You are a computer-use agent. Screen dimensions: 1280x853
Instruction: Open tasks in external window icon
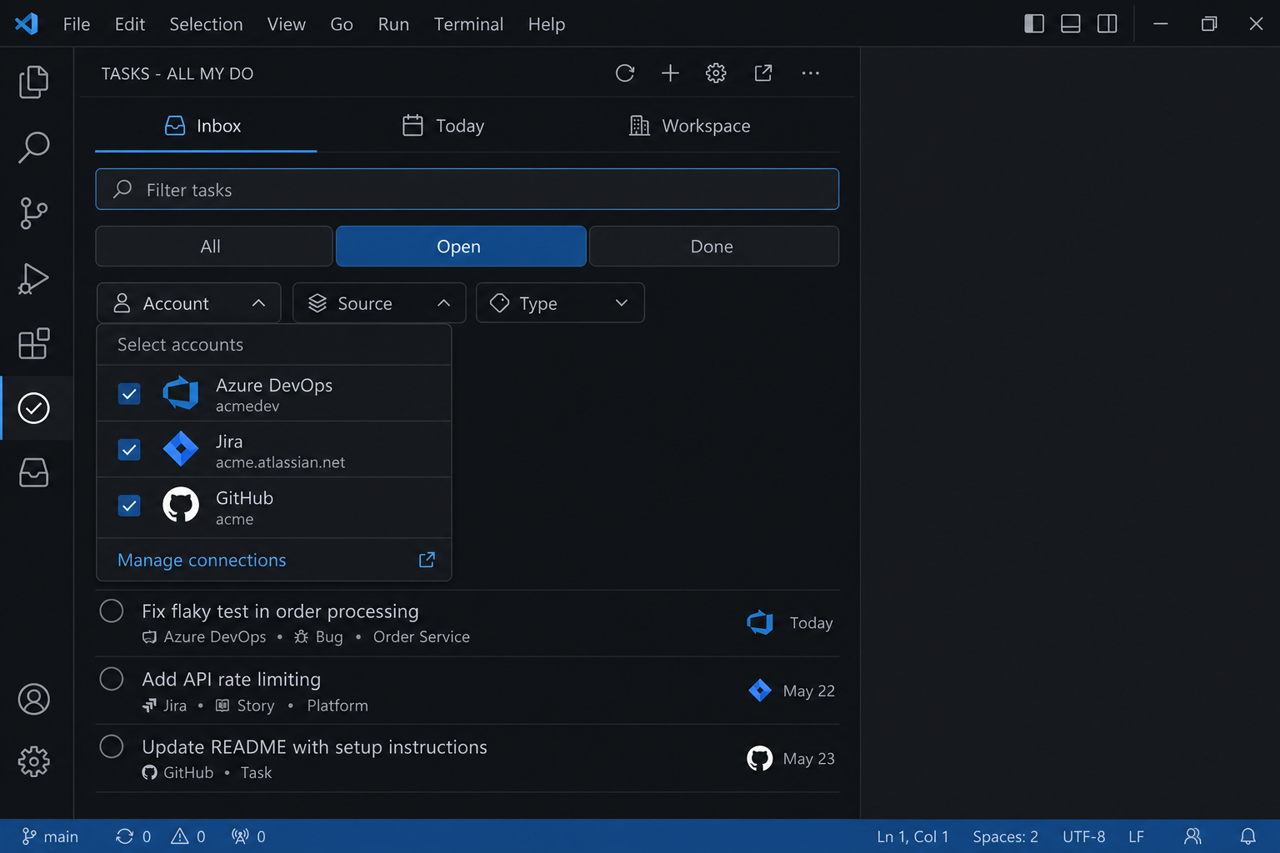[763, 73]
